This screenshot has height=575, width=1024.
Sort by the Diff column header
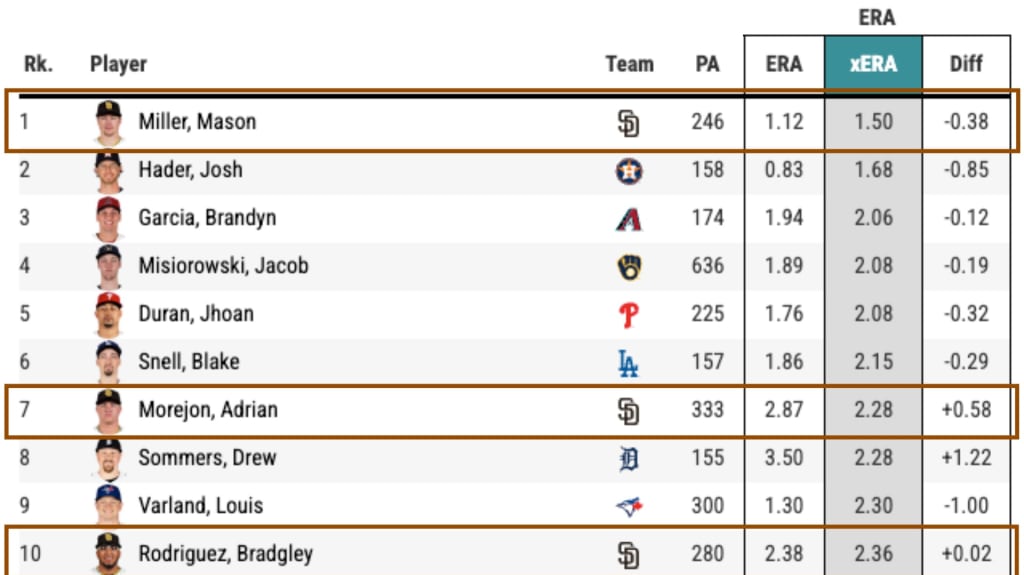(x=966, y=63)
